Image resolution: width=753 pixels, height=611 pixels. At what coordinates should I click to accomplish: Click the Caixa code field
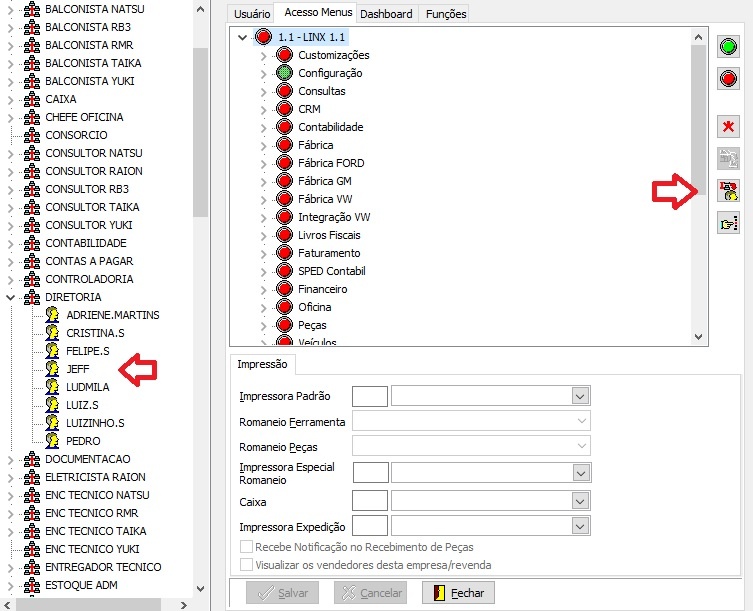click(x=370, y=501)
